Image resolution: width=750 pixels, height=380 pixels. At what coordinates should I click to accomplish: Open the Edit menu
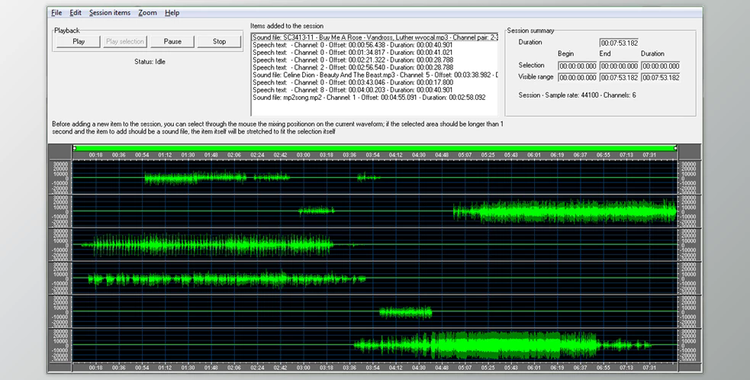coord(76,13)
